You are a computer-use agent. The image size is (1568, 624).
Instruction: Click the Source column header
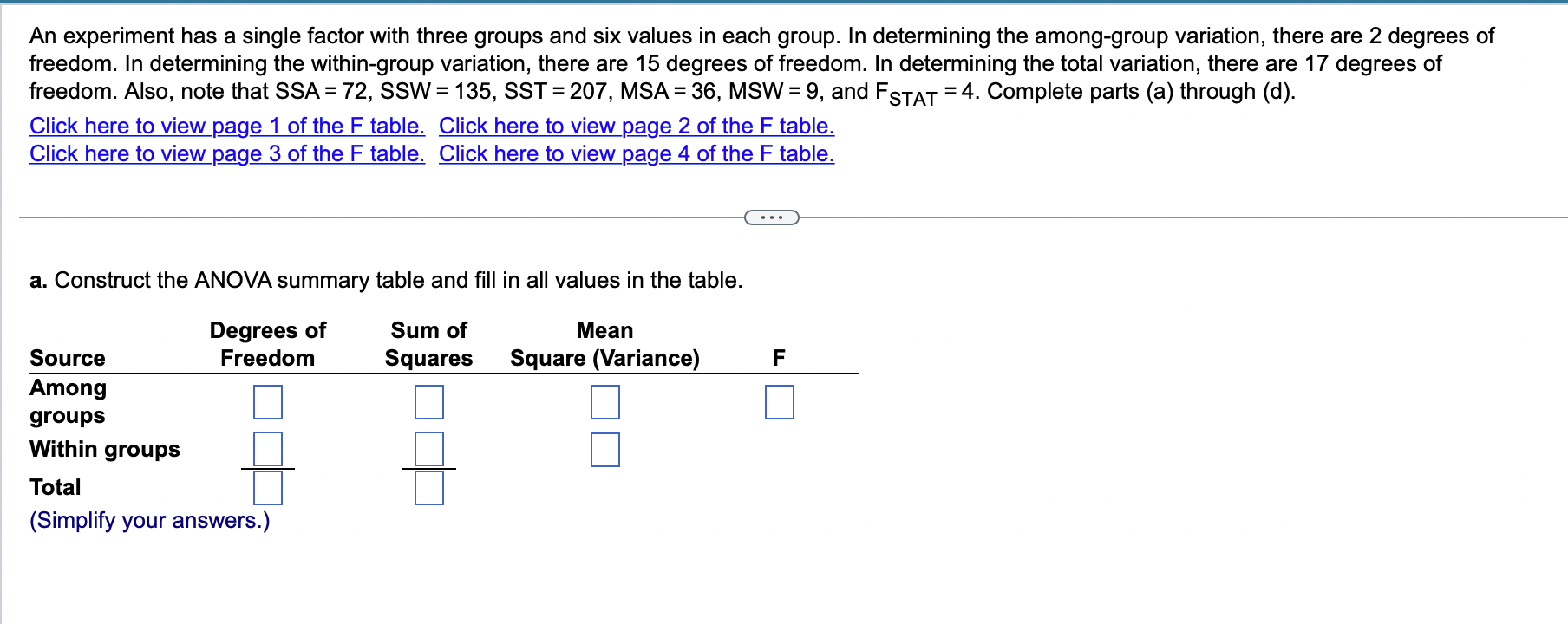point(66,357)
